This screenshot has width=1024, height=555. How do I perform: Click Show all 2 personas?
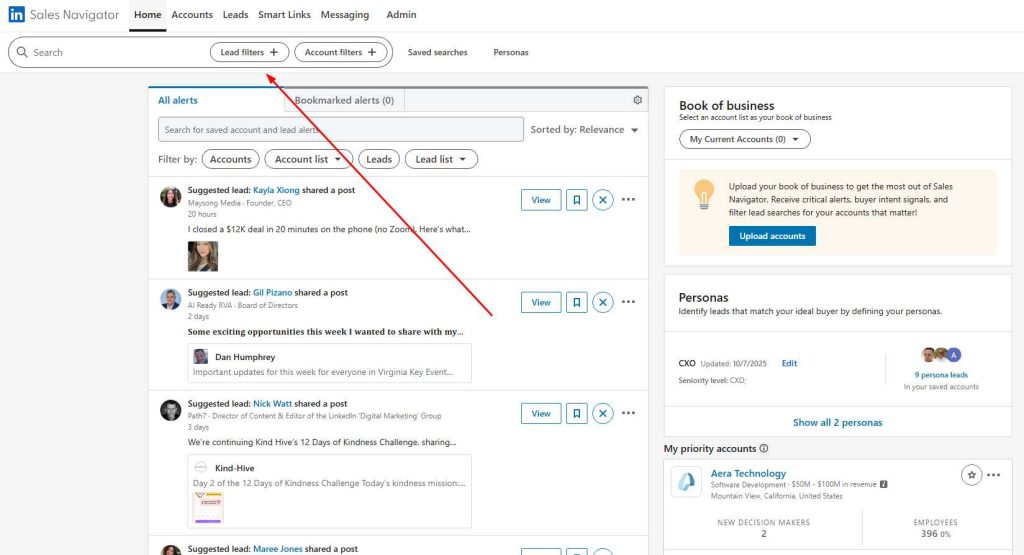pos(837,422)
